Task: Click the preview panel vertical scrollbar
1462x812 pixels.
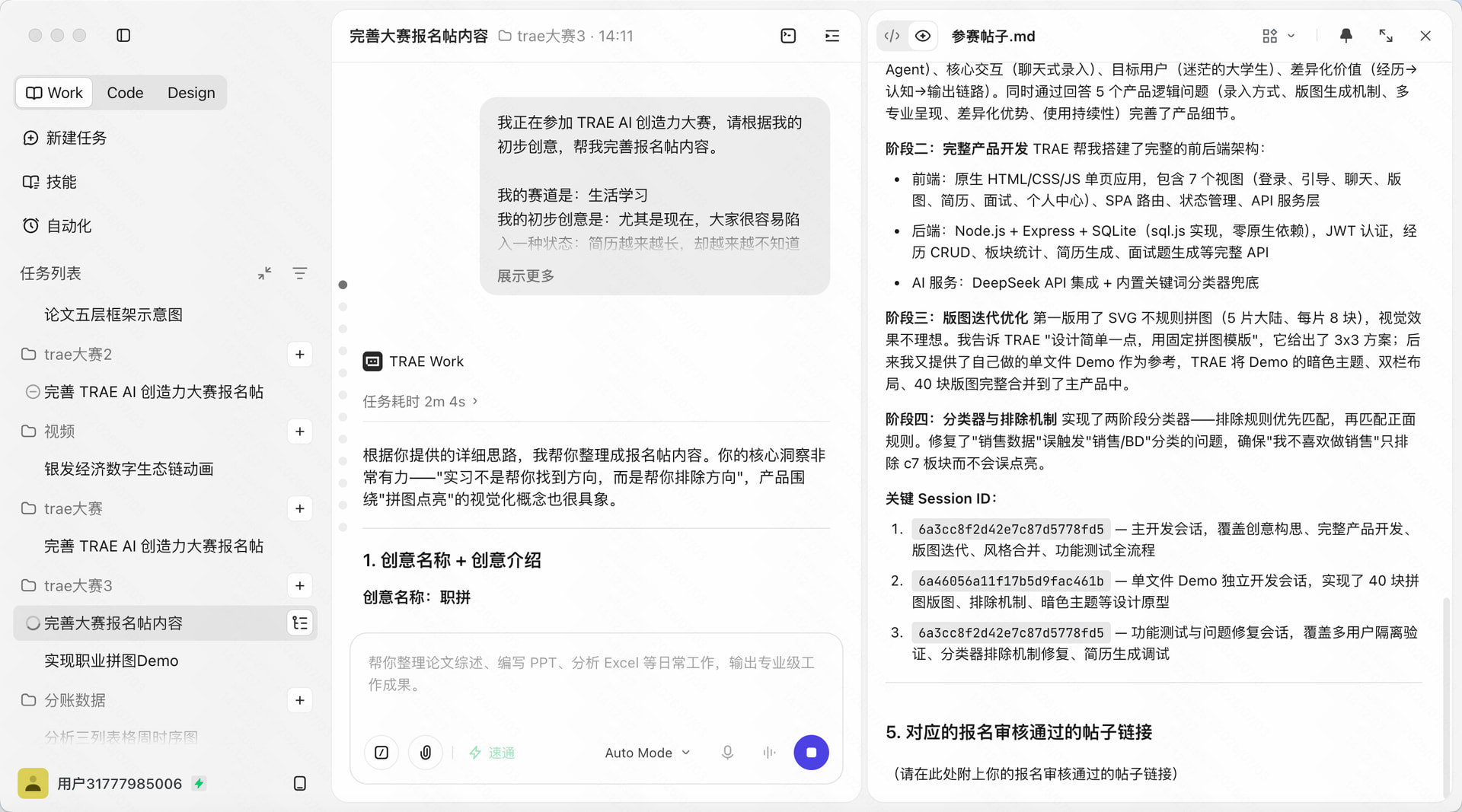Action: 1445,696
